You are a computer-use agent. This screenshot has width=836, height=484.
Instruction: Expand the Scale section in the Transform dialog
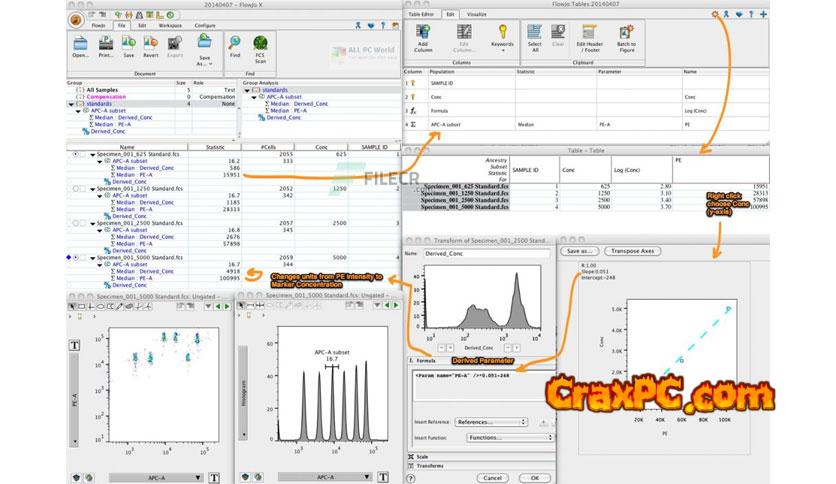(410, 456)
